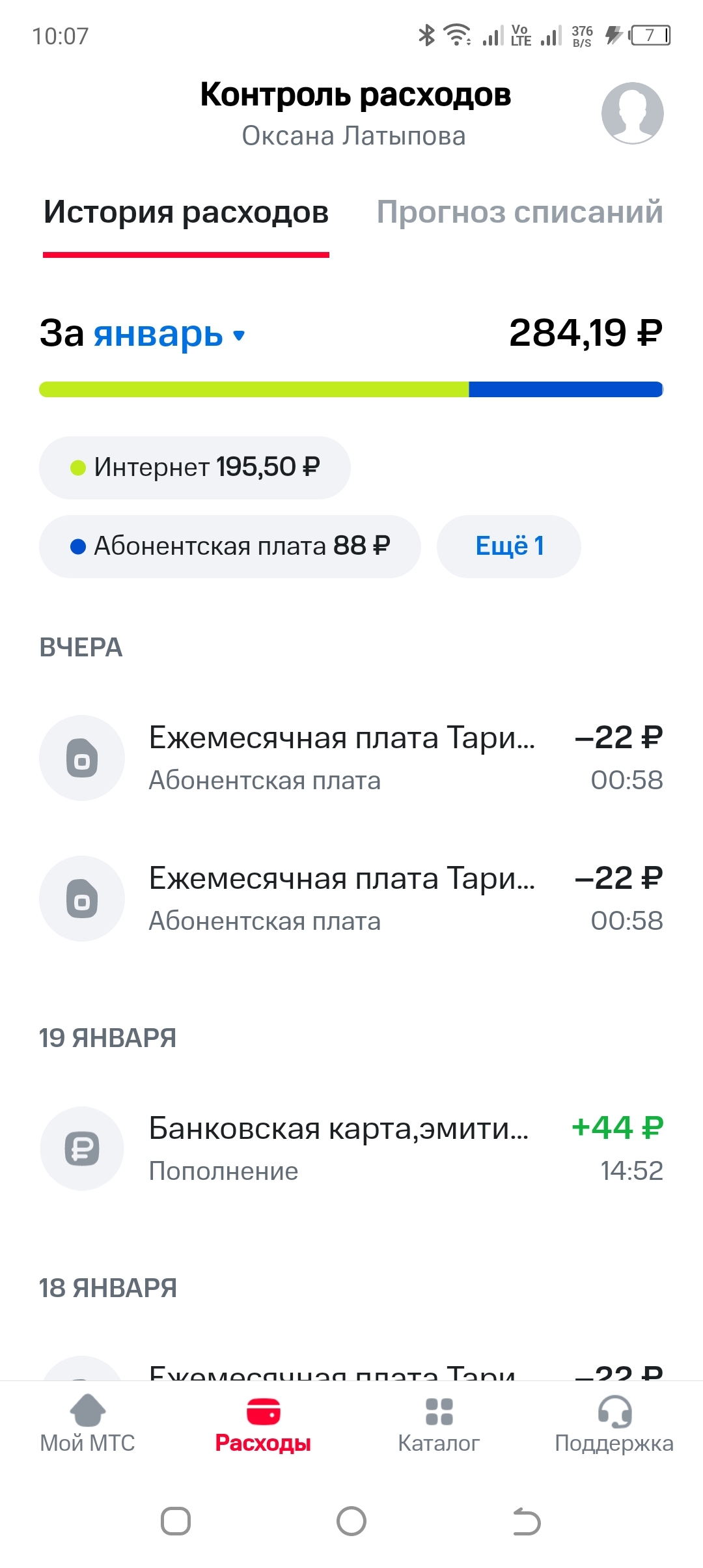The image size is (703, 1568).
Task: Open the user profile avatar
Action: [x=632, y=113]
